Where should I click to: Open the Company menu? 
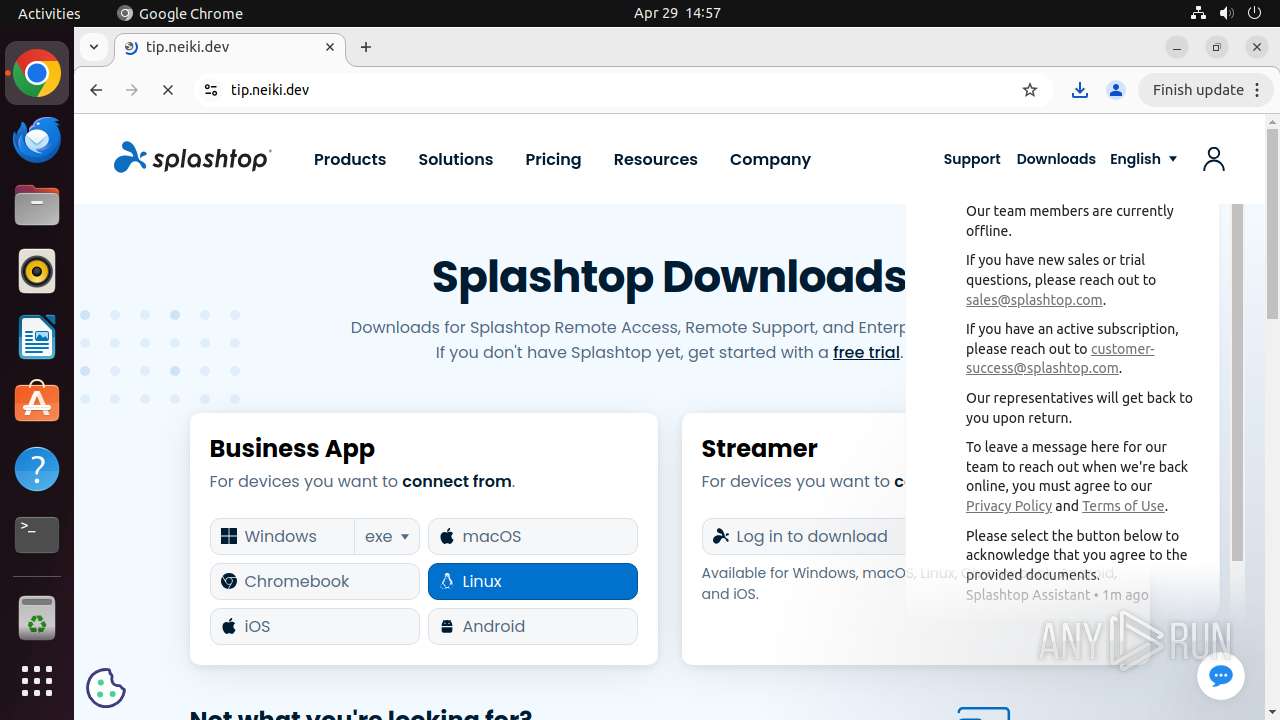tap(770, 159)
